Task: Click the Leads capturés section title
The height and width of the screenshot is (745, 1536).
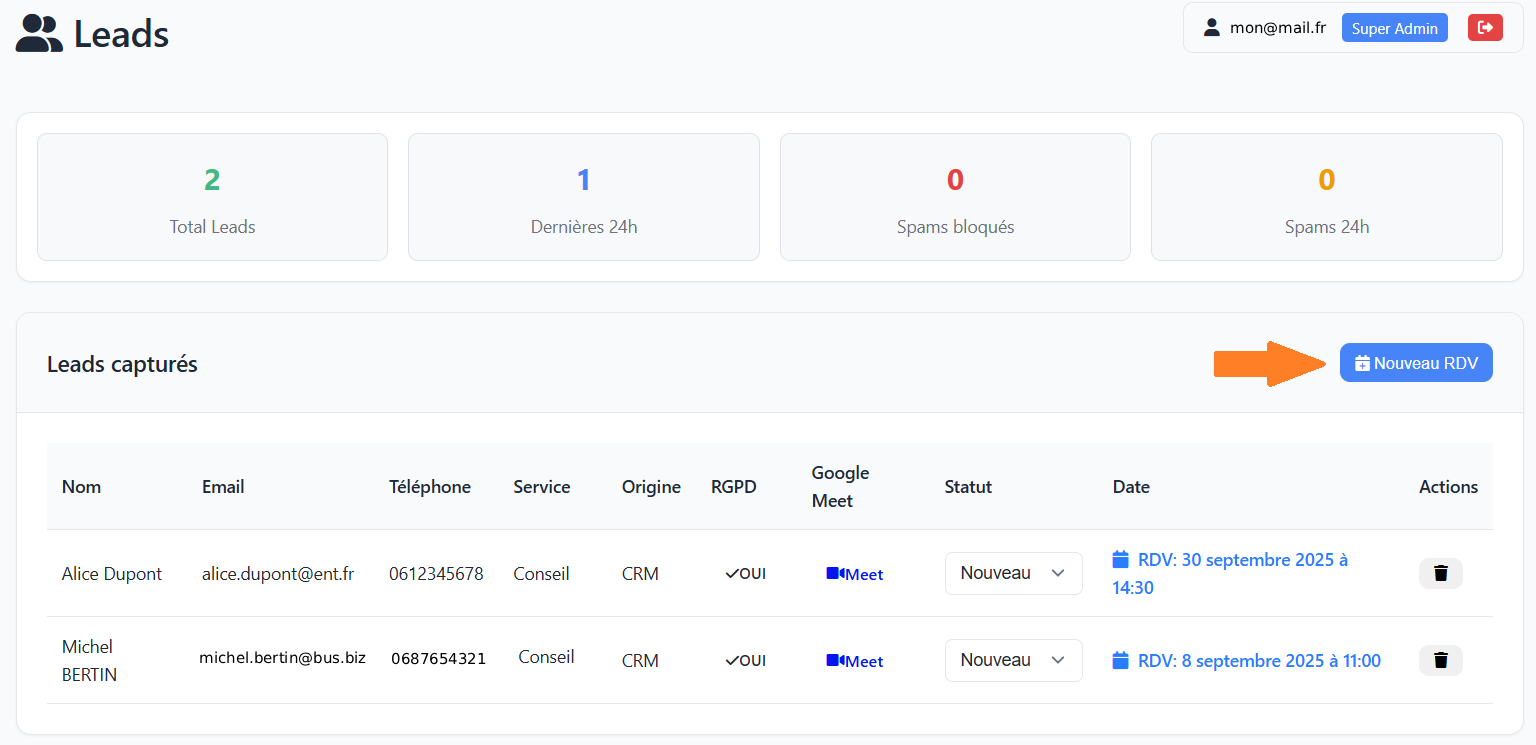Action: click(x=122, y=364)
